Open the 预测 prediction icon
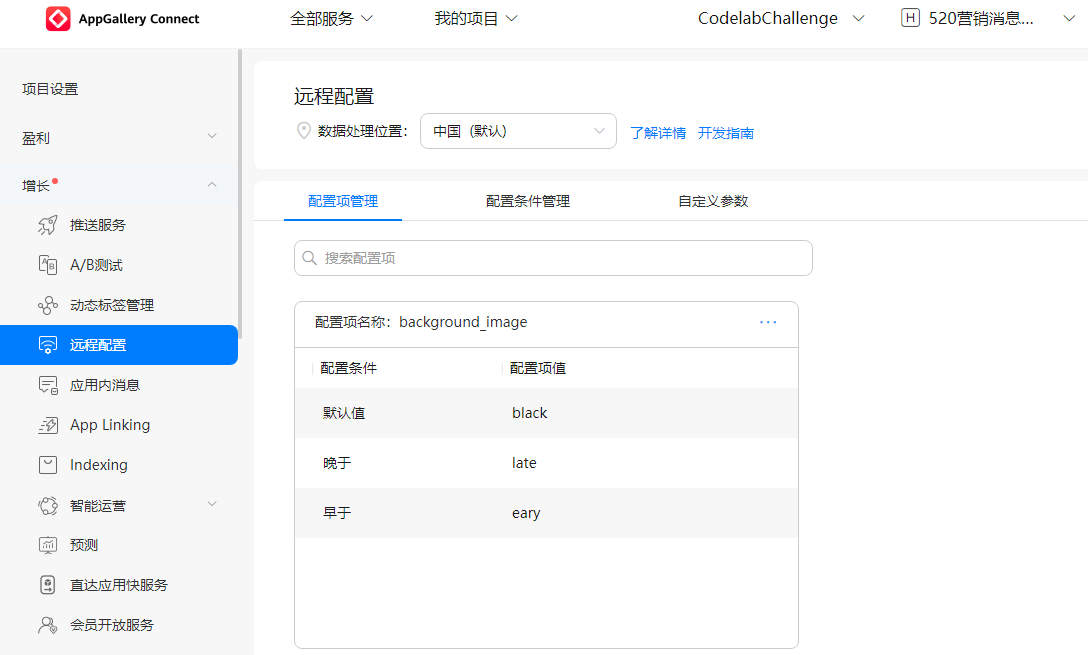 point(48,545)
